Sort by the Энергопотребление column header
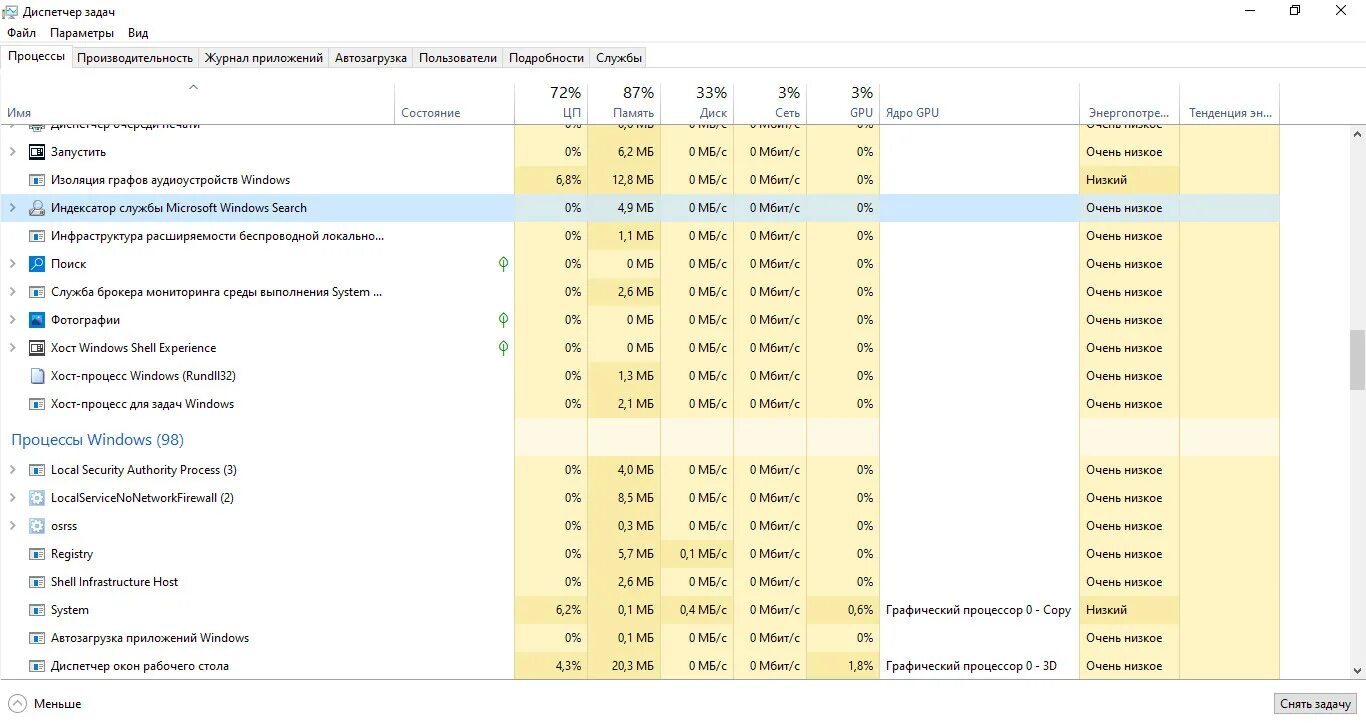Viewport: 1366px width, 728px height. (x=1130, y=102)
